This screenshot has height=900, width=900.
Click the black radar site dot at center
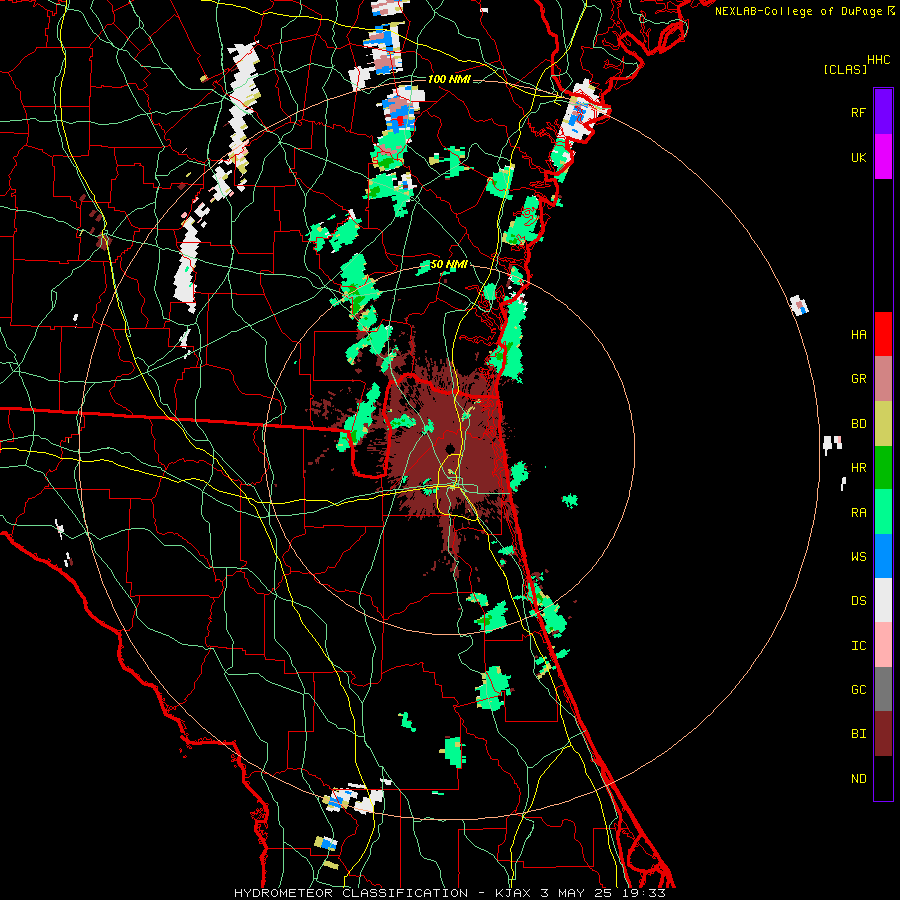click(450, 448)
